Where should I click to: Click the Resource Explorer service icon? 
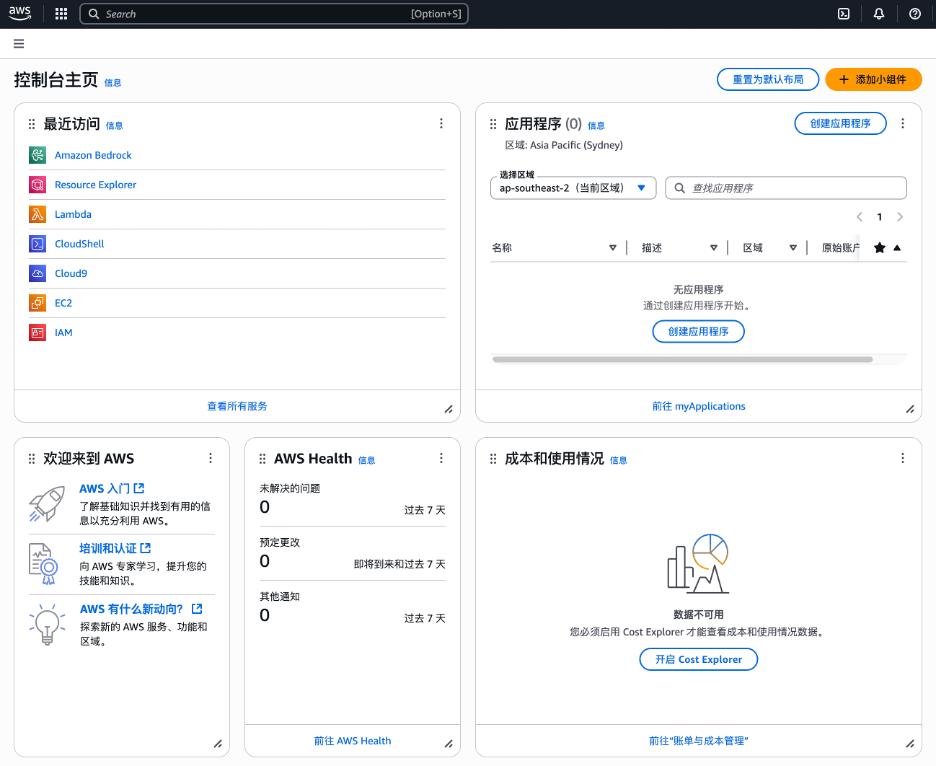click(x=38, y=184)
